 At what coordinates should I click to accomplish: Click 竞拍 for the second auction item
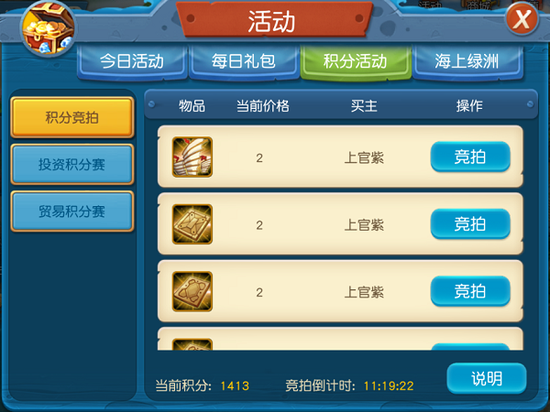(470, 224)
